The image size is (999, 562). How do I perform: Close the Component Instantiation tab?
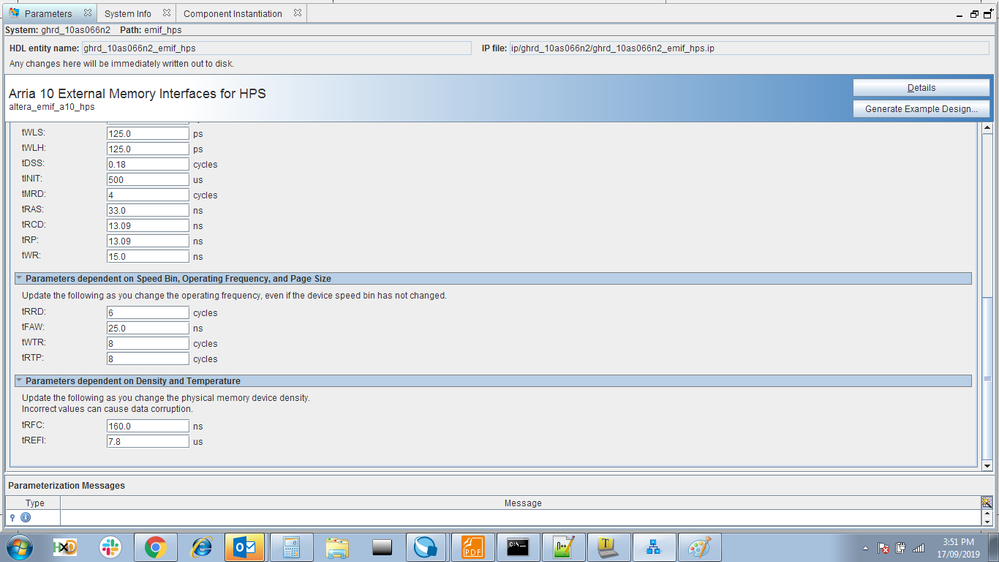[298, 13]
